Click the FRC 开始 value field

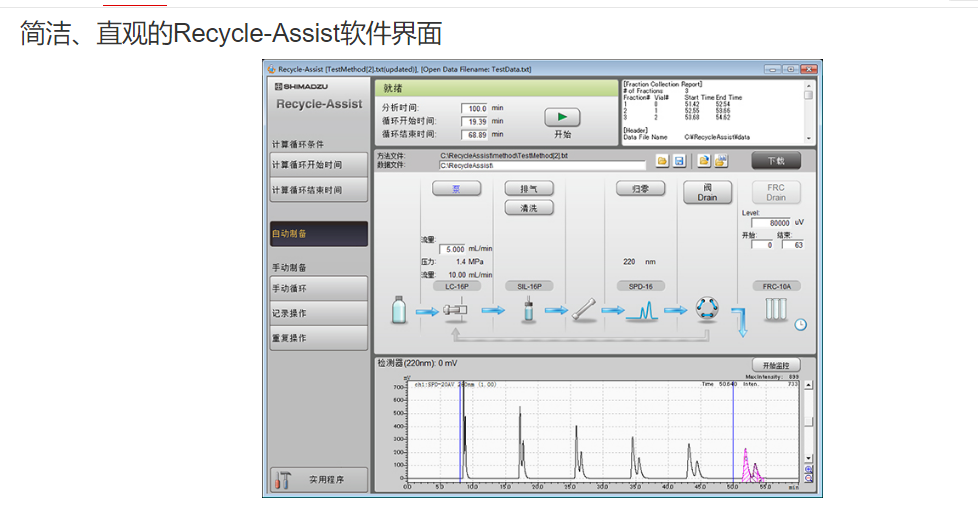[x=762, y=245]
